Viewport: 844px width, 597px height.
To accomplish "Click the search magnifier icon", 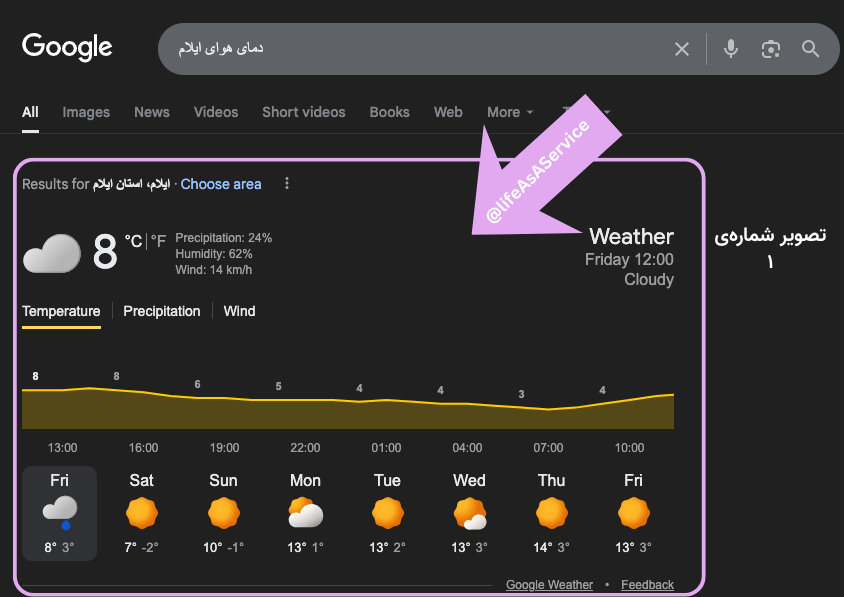I will pos(809,48).
